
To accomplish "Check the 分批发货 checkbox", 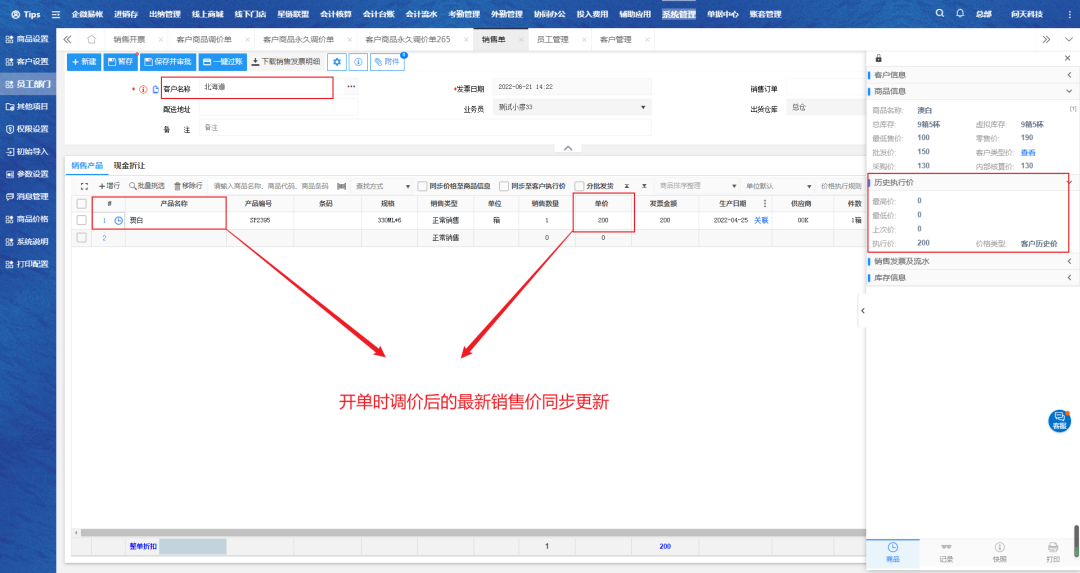I will [579, 186].
